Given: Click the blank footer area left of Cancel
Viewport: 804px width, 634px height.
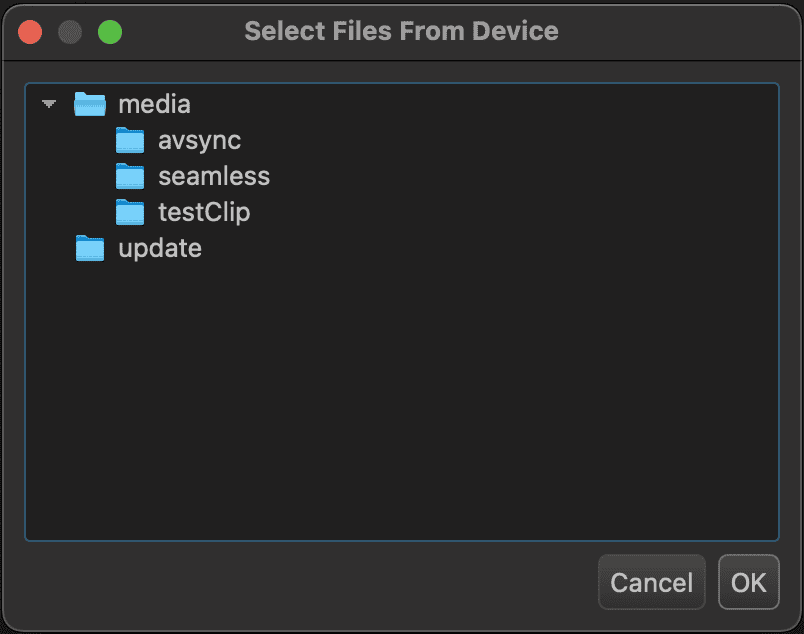Looking at the screenshot, I should click(x=300, y=582).
